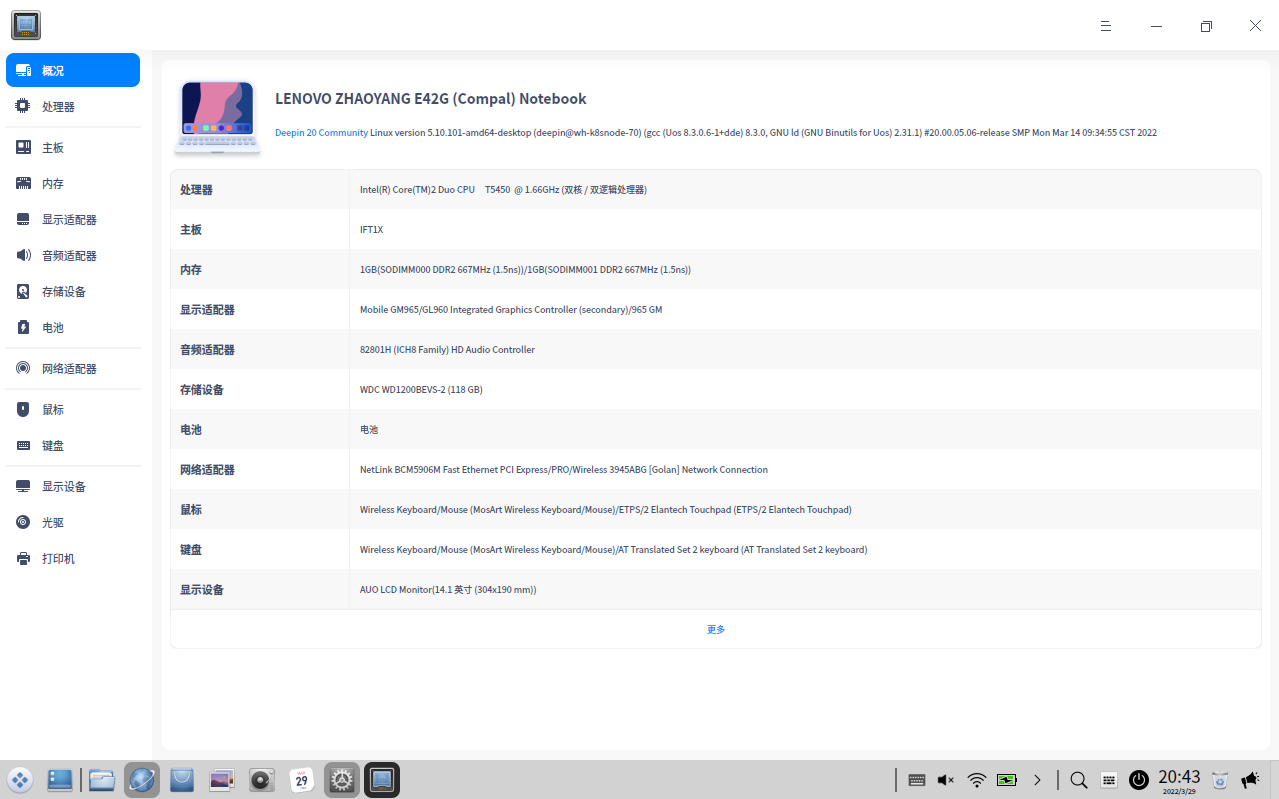Open the Control Center gear in the dock
This screenshot has width=1279, height=799.
tap(342, 780)
